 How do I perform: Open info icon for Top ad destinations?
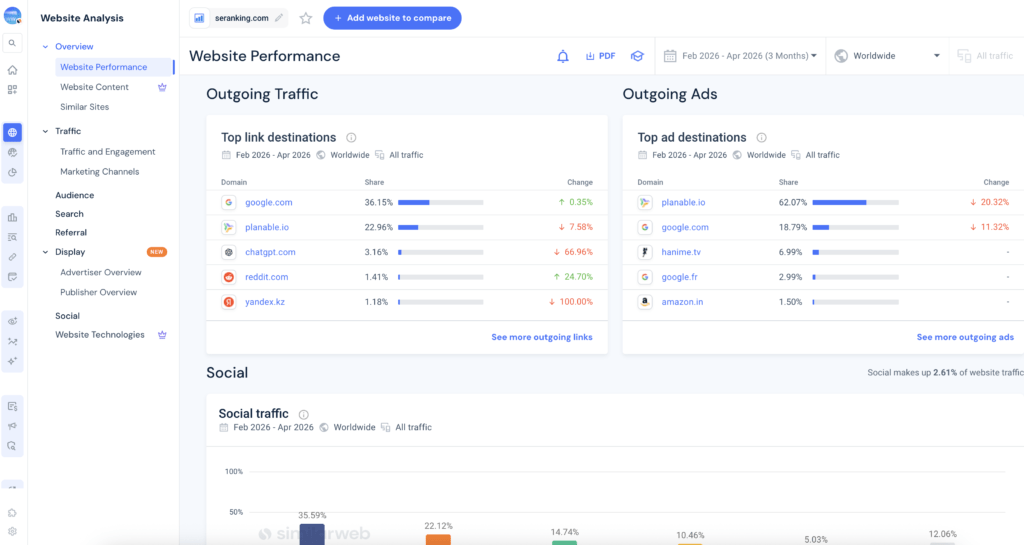(x=761, y=138)
